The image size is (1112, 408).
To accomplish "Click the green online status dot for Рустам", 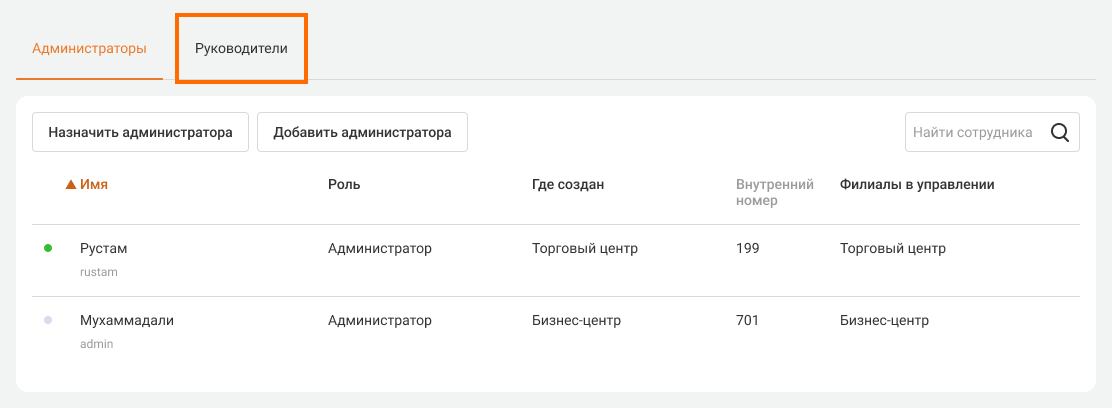I will [x=48, y=248].
